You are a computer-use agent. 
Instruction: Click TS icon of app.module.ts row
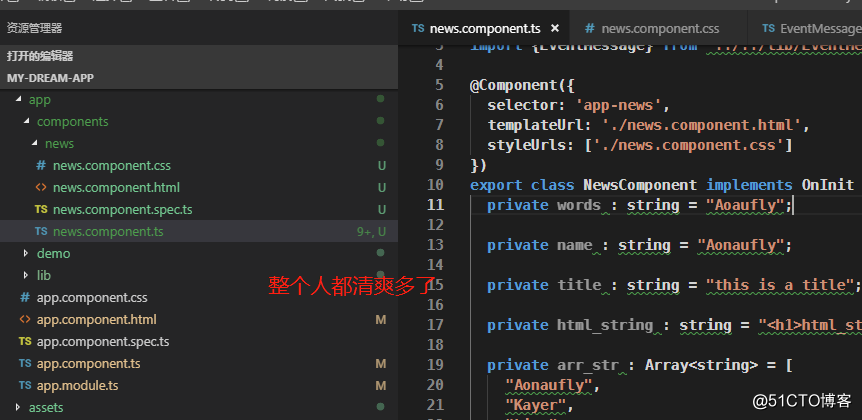pos(25,385)
